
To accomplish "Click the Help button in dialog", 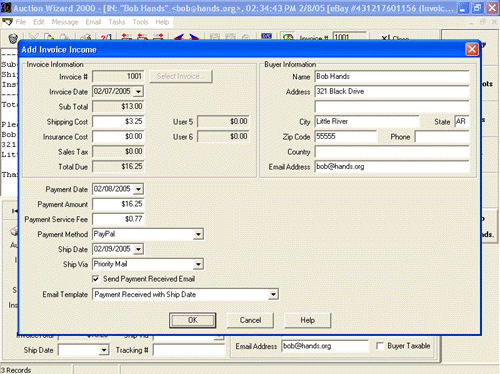I will click(x=307, y=320).
